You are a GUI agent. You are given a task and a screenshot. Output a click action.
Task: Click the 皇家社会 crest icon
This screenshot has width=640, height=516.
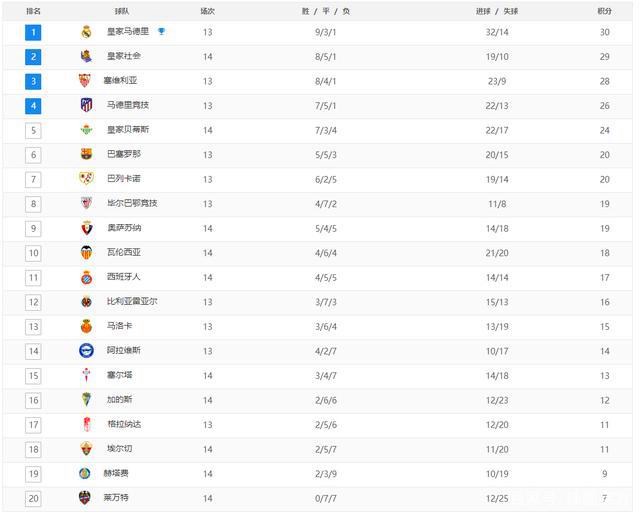[x=86, y=56]
